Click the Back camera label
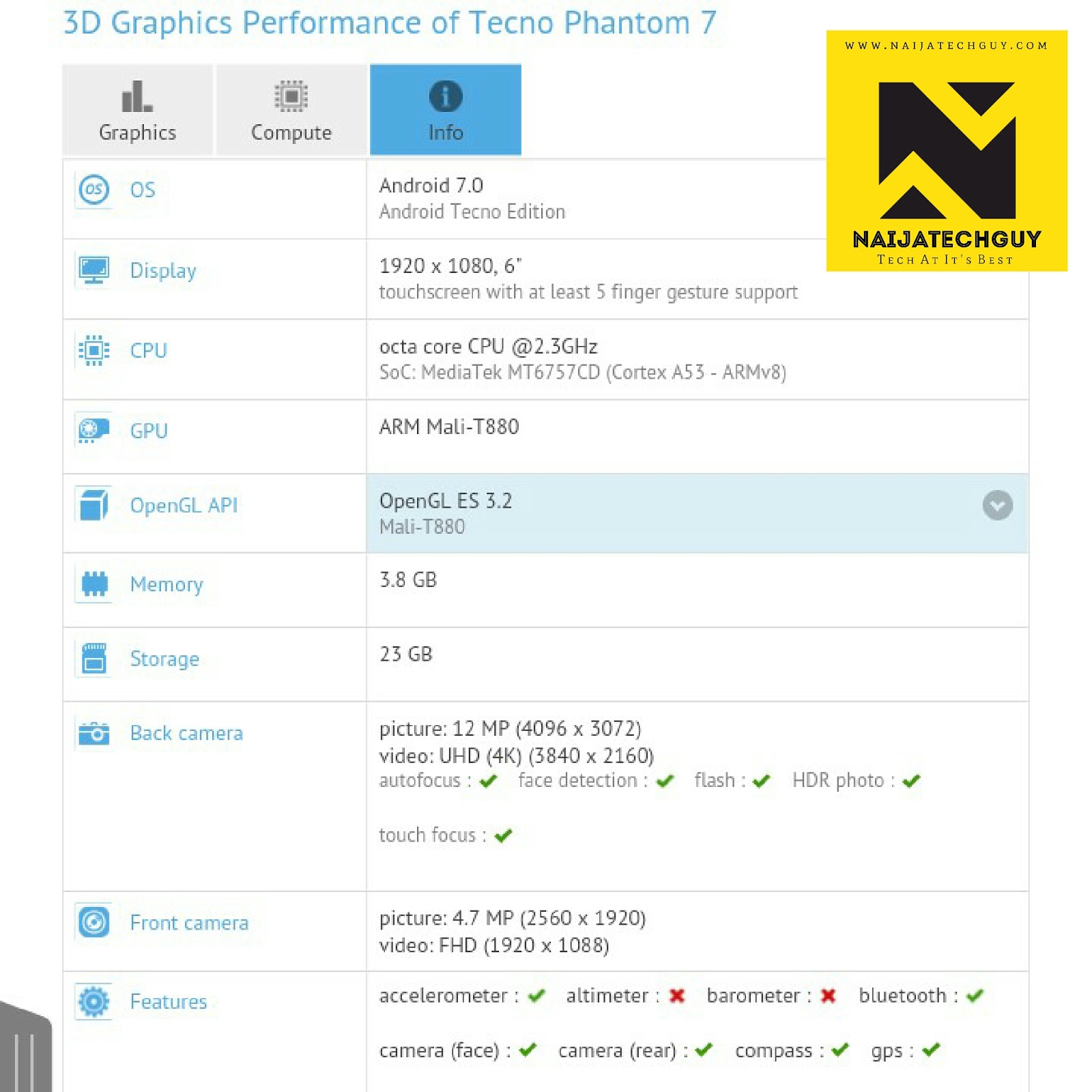 coord(186,734)
